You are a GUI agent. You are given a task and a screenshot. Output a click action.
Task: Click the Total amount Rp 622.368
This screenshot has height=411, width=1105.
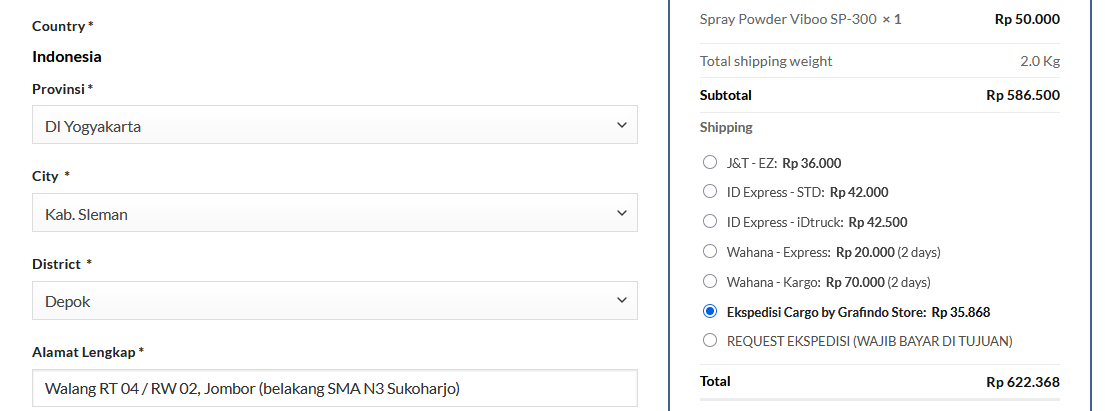(x=1022, y=382)
